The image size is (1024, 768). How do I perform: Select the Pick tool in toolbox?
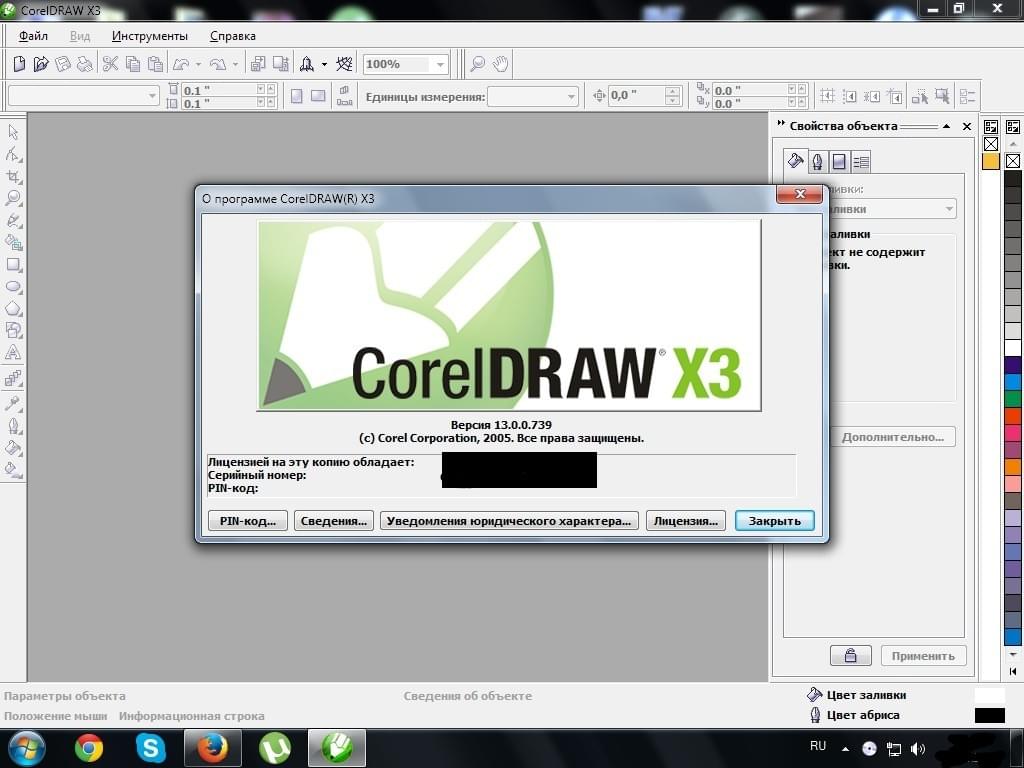pos(13,132)
